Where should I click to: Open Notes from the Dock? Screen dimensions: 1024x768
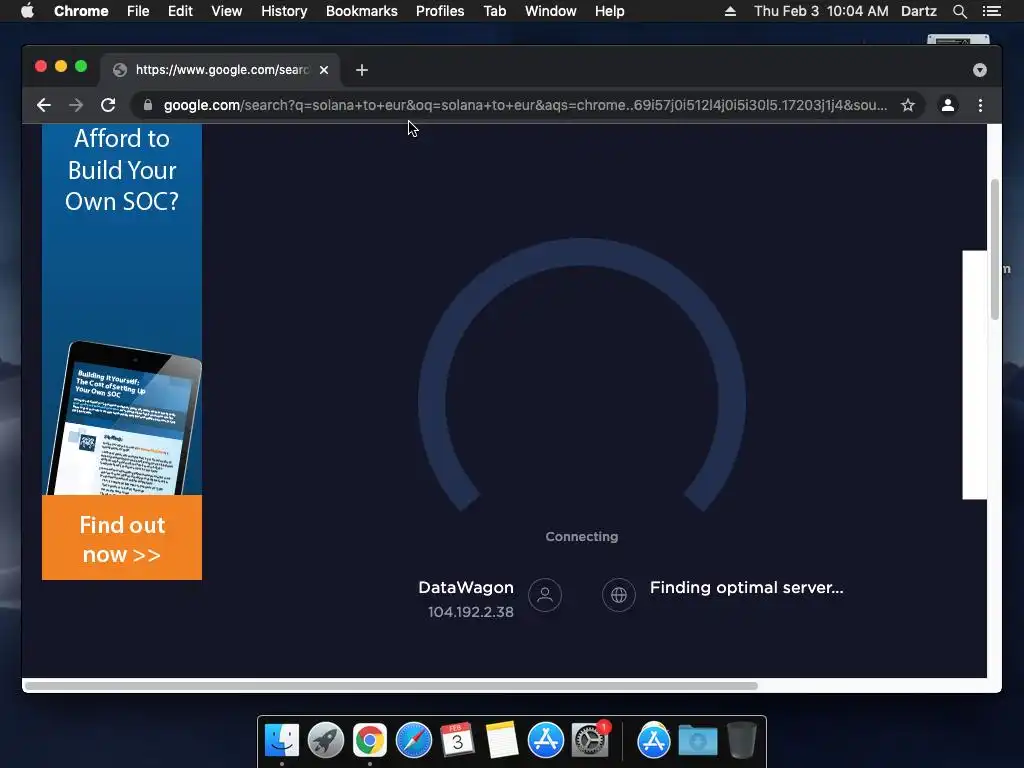502,740
